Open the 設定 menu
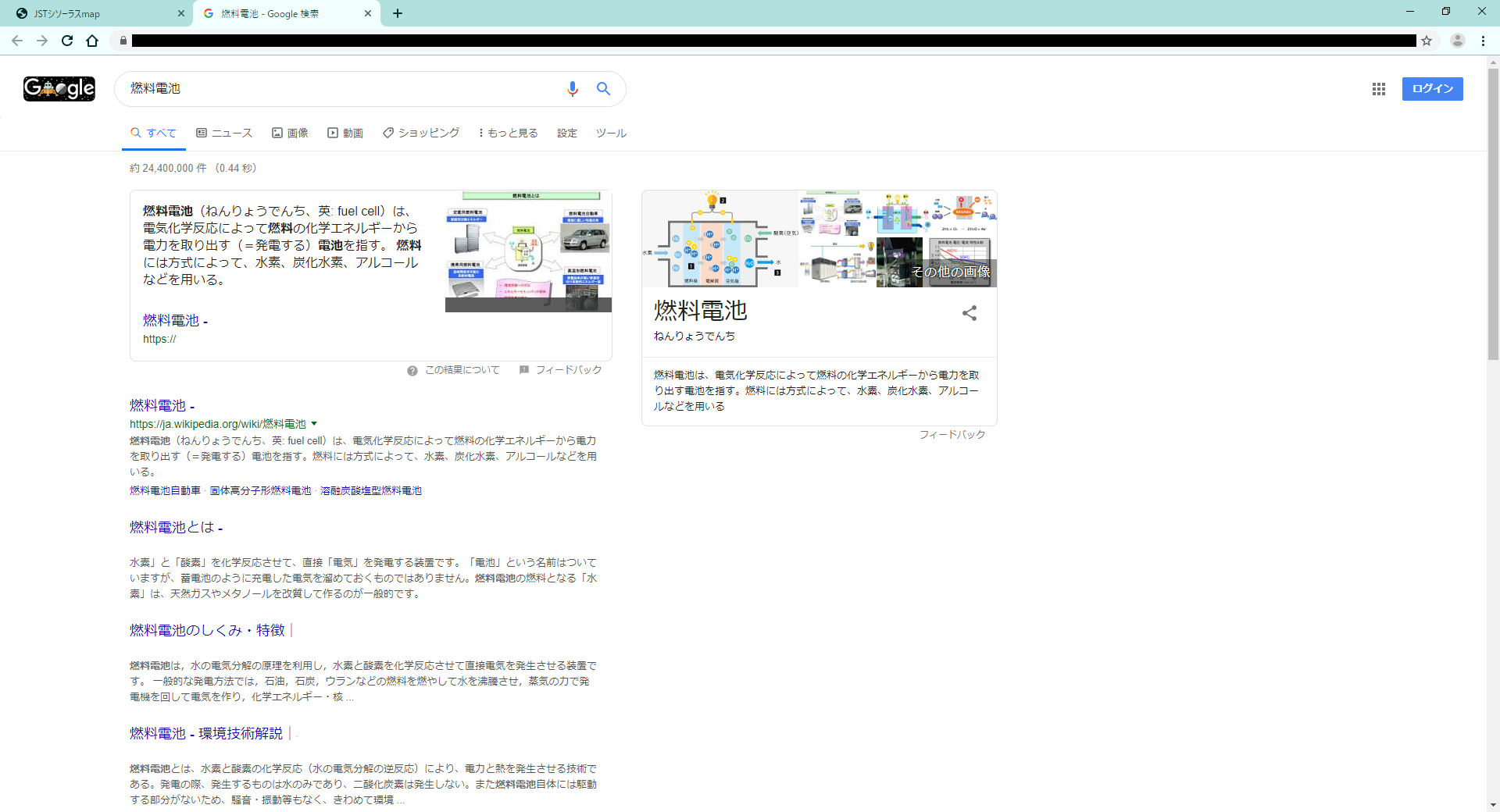 [567, 133]
